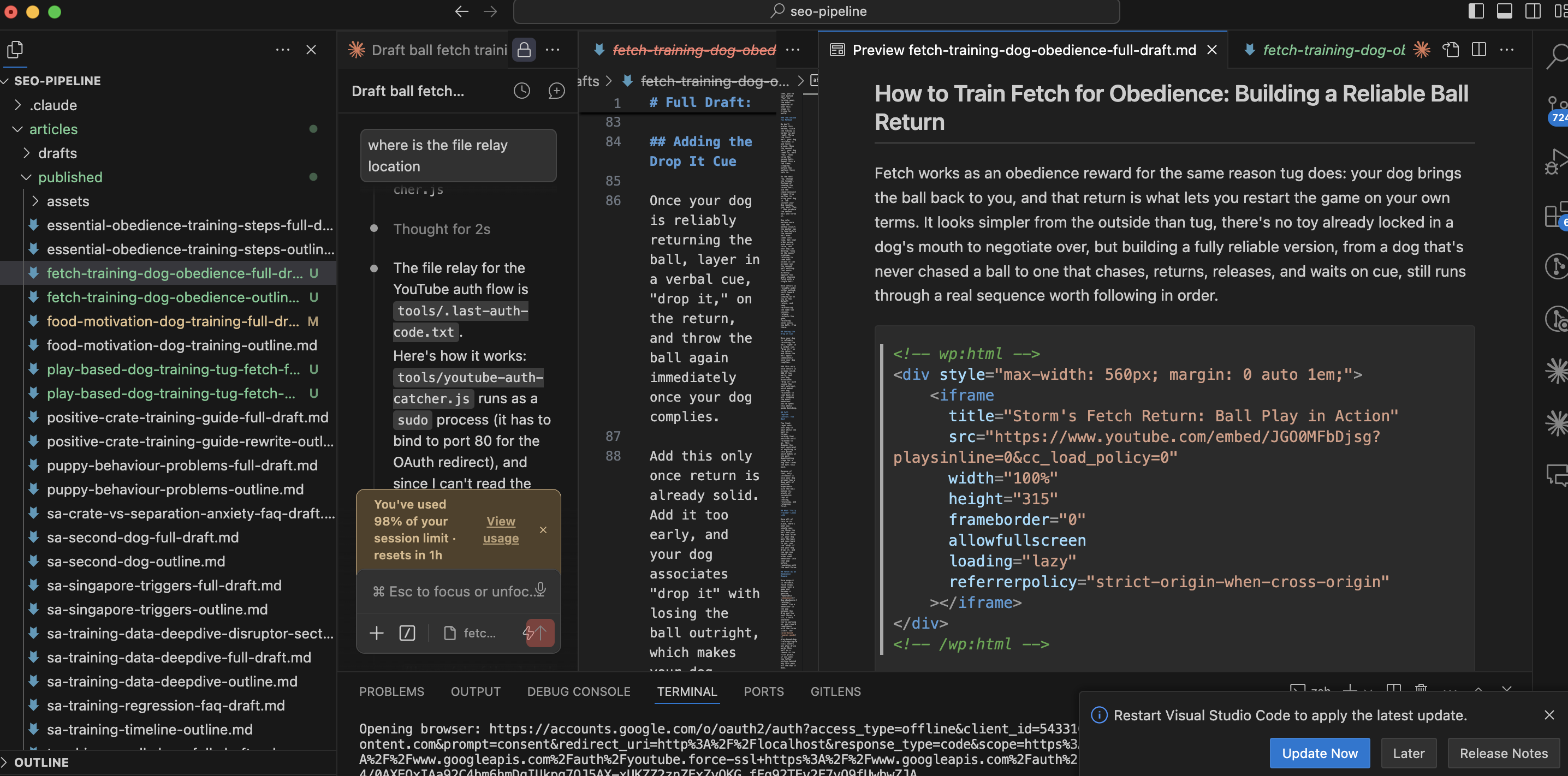The height and width of the screenshot is (776, 1568).
Task: Expand the assets folder
Action: 35,201
